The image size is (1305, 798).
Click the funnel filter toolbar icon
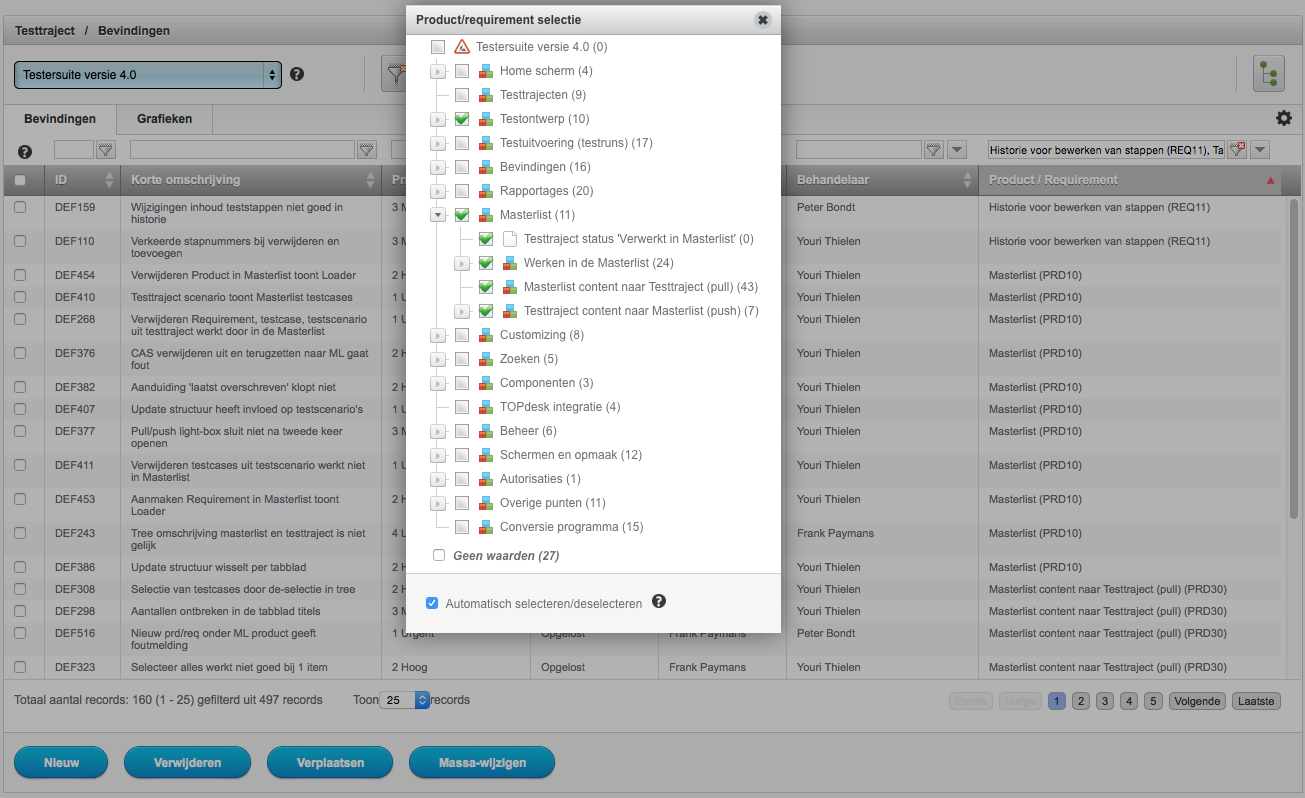[x=395, y=74]
